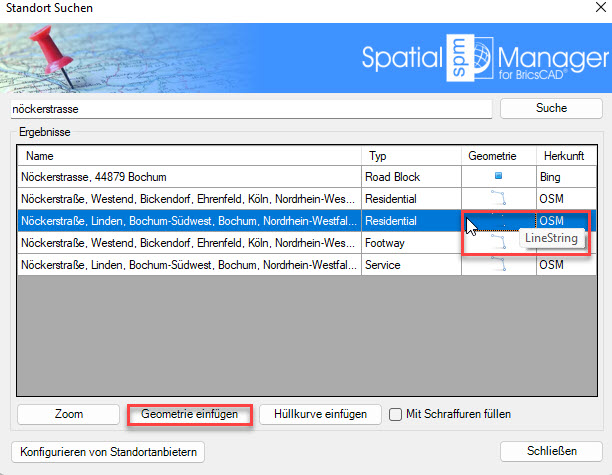612x475 pixels.
Task: Click the linestring icon in the Footway row
Action: (x=498, y=243)
